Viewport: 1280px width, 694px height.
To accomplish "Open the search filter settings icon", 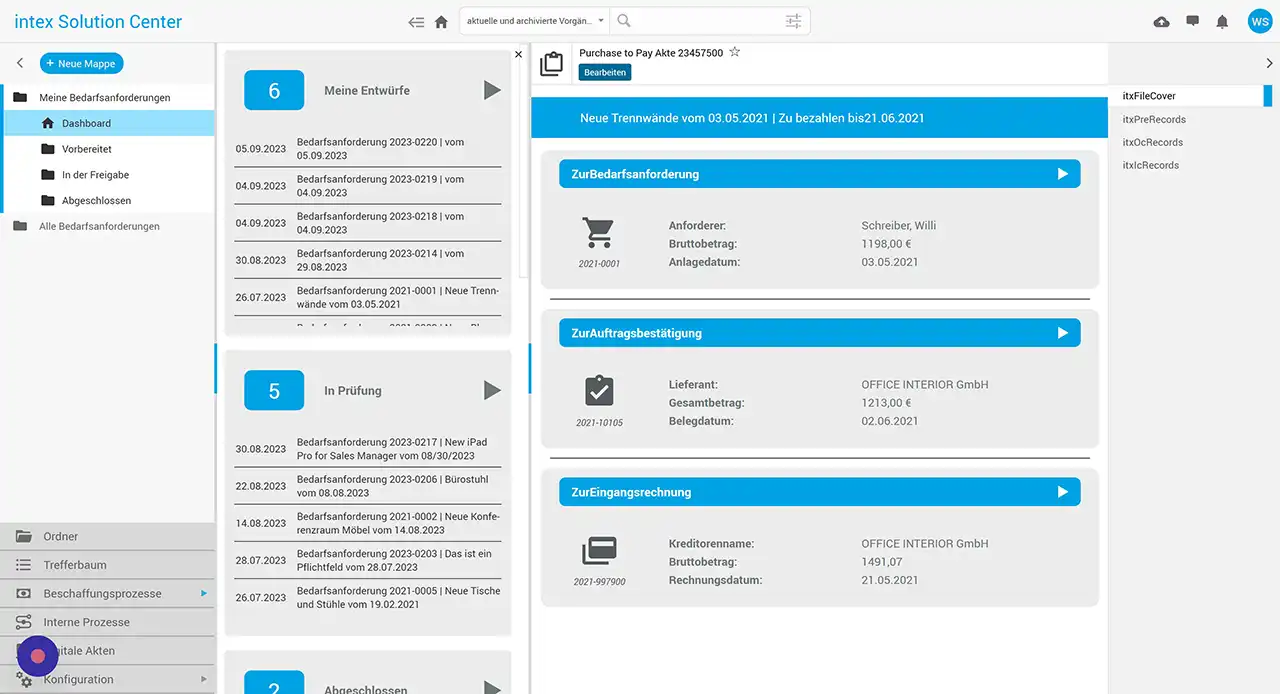I will pyautogui.click(x=793, y=21).
